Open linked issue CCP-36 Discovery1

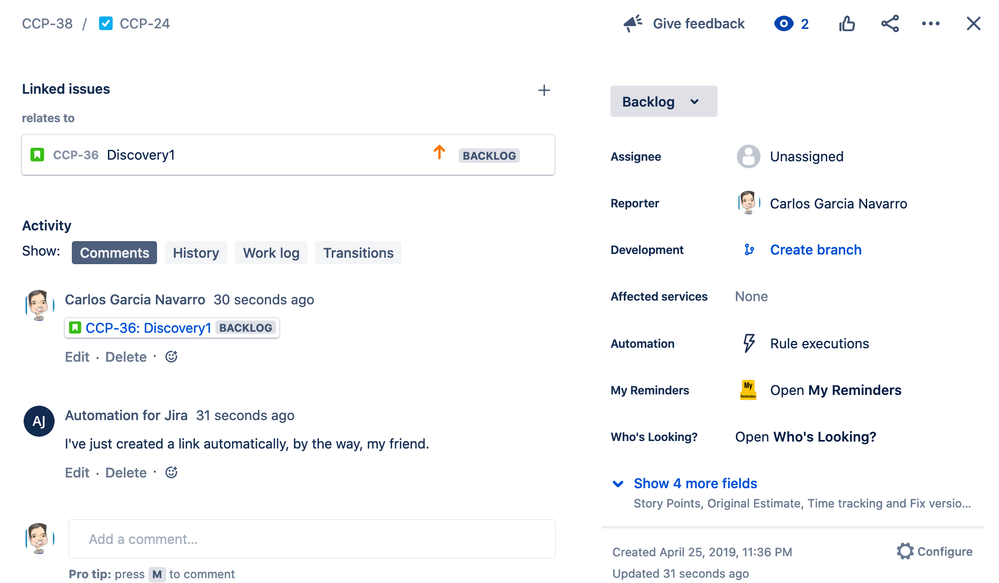[x=288, y=155]
